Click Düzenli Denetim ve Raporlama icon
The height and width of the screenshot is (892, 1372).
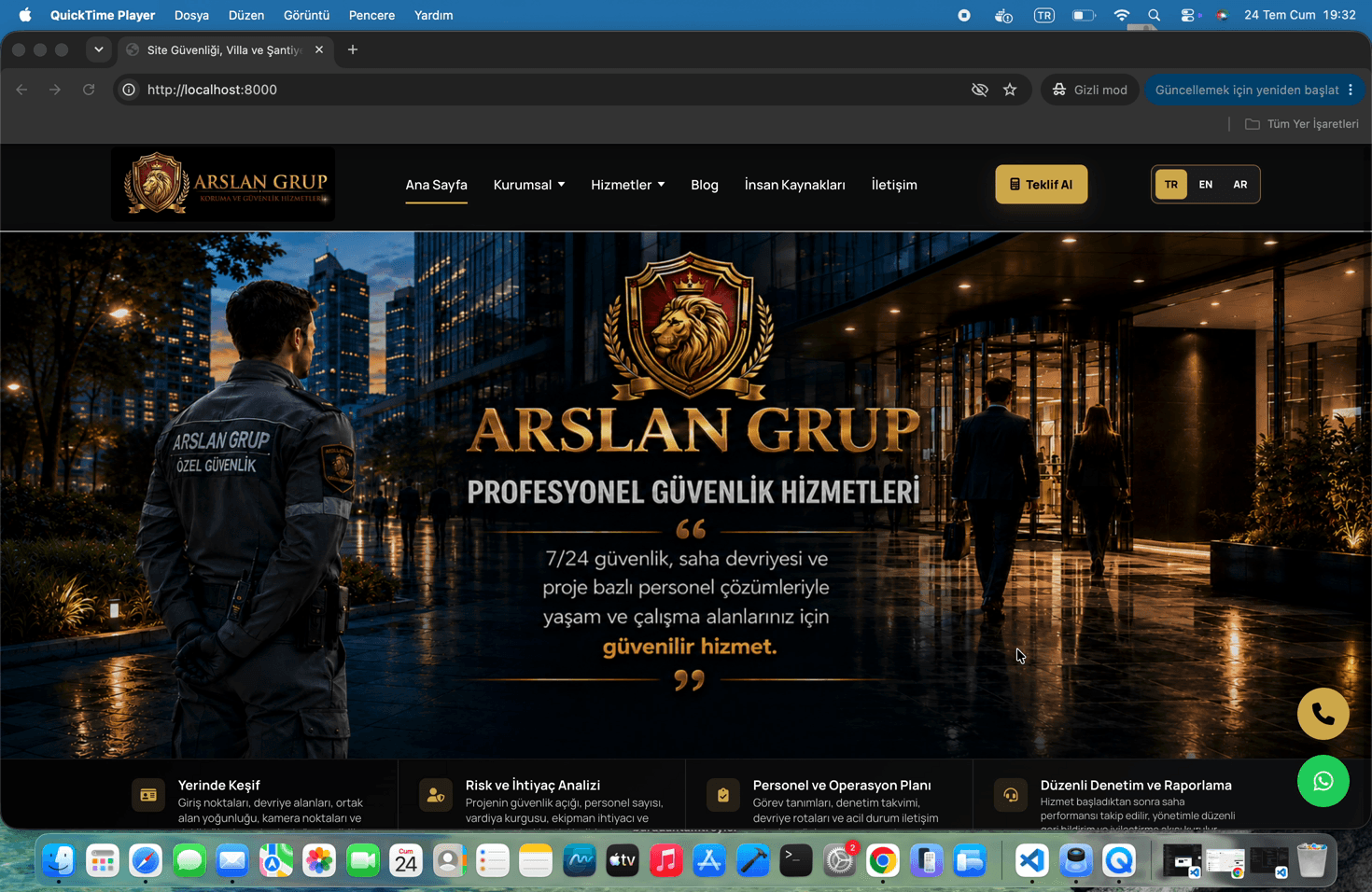coord(1011,795)
